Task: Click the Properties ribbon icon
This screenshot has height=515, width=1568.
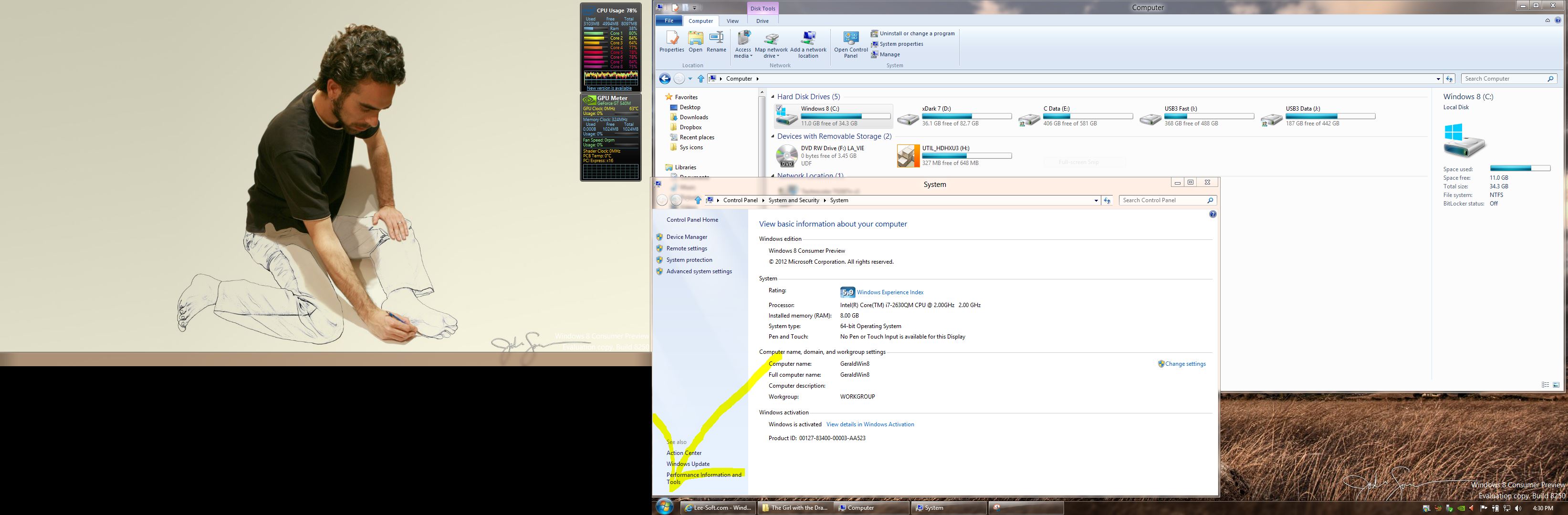Action: (671, 41)
